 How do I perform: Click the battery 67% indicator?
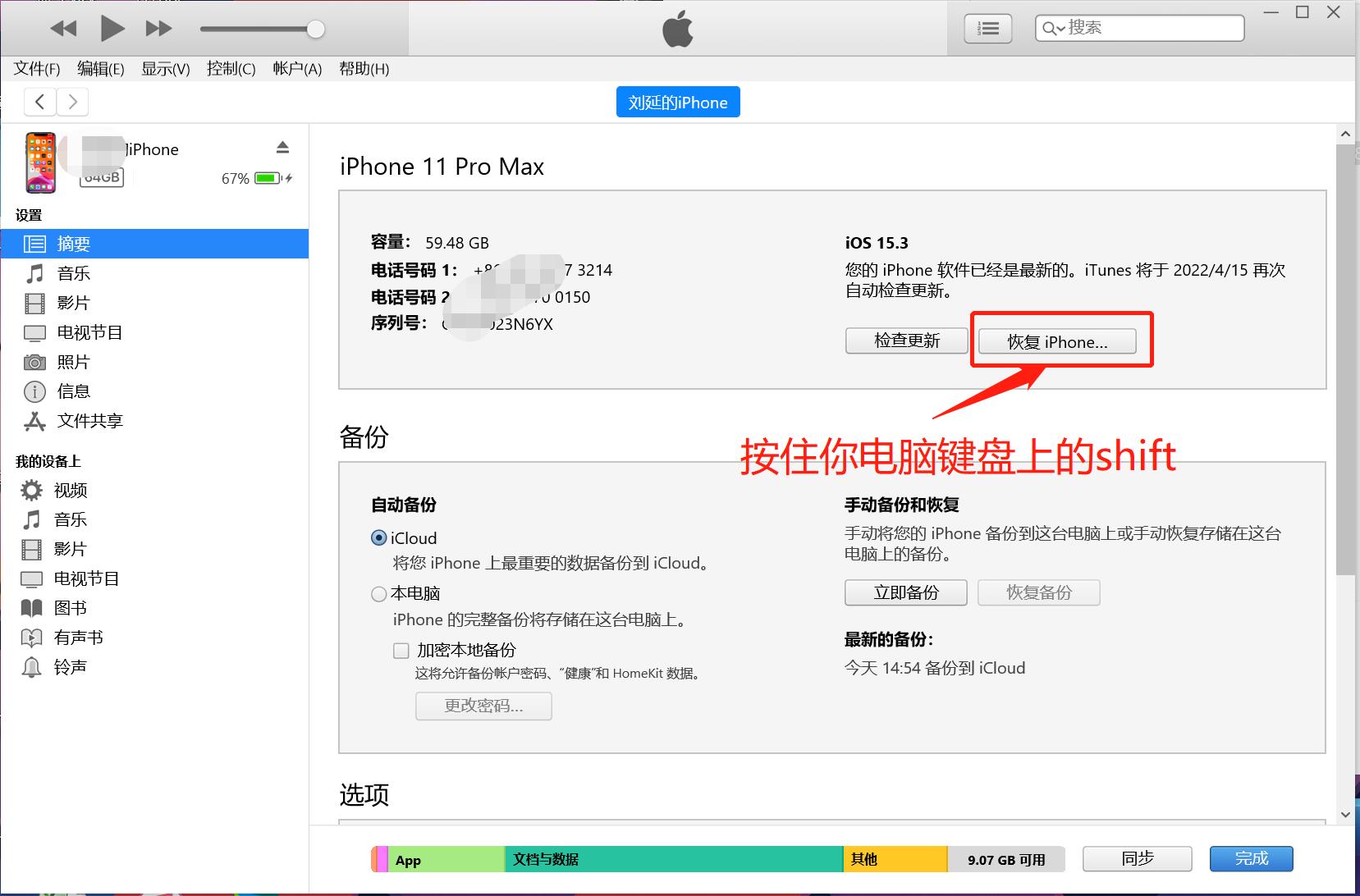(257, 178)
